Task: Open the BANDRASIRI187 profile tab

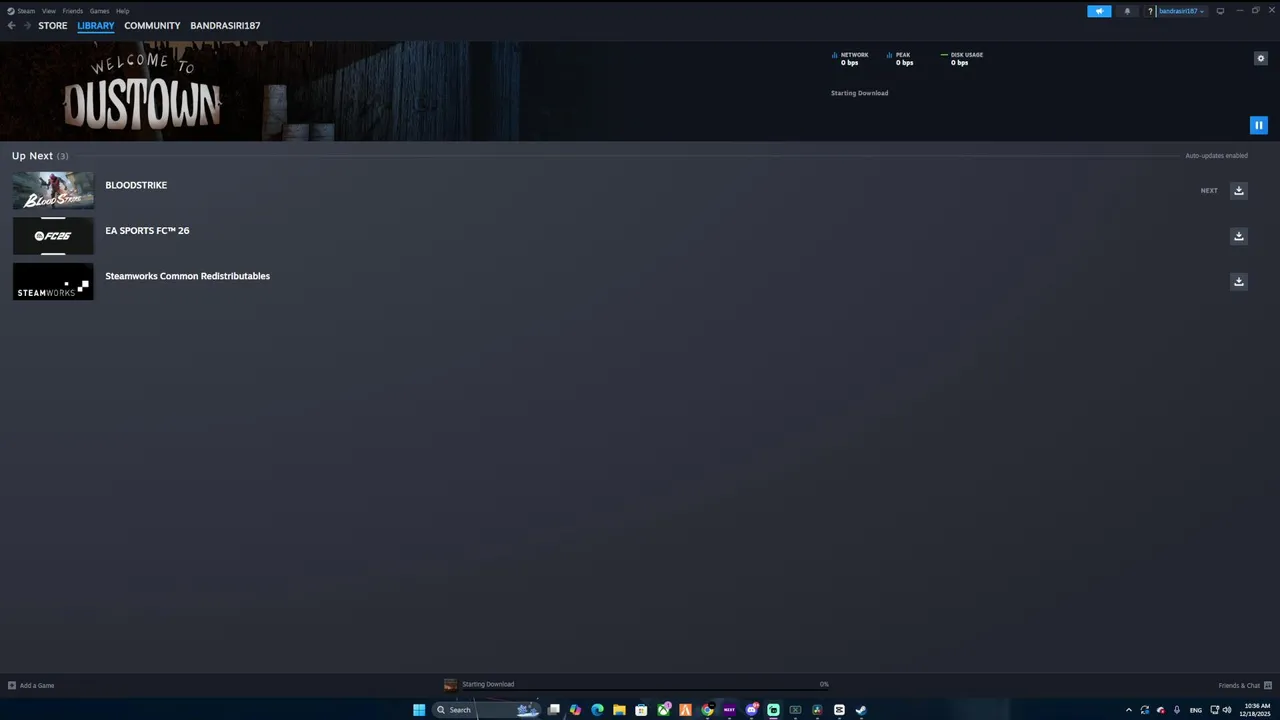Action: click(x=225, y=25)
